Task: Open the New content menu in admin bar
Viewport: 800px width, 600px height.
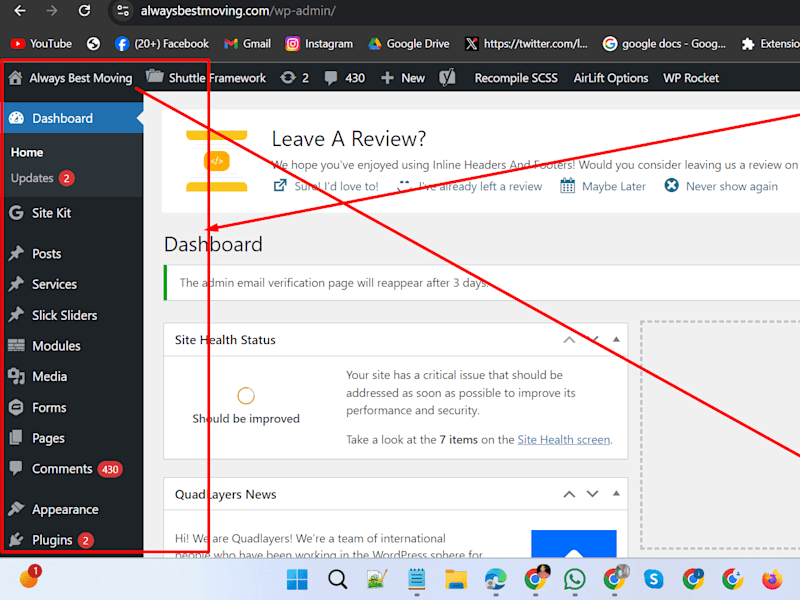Action: [x=403, y=78]
